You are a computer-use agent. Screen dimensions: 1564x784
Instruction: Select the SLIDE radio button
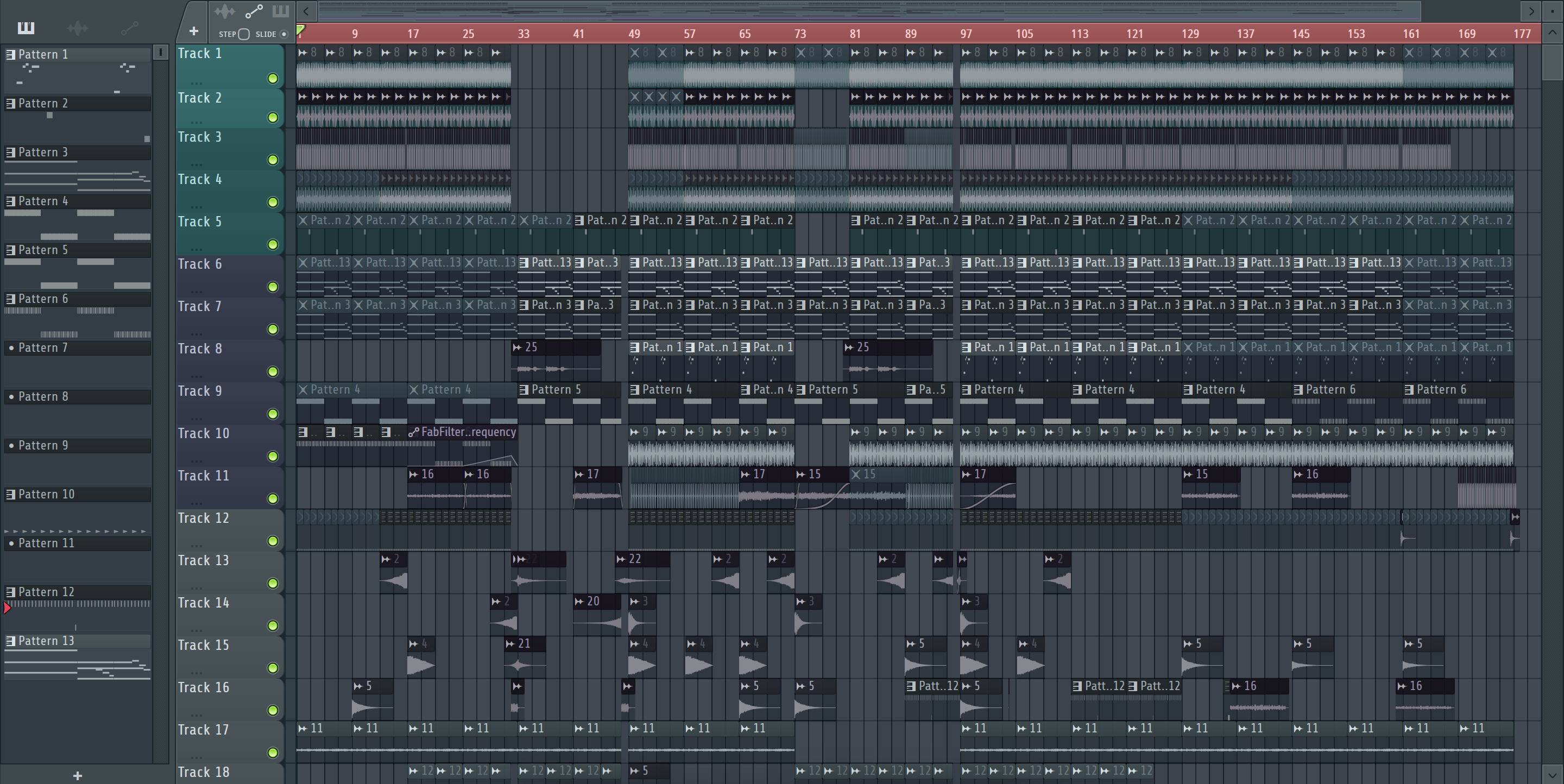click(283, 34)
